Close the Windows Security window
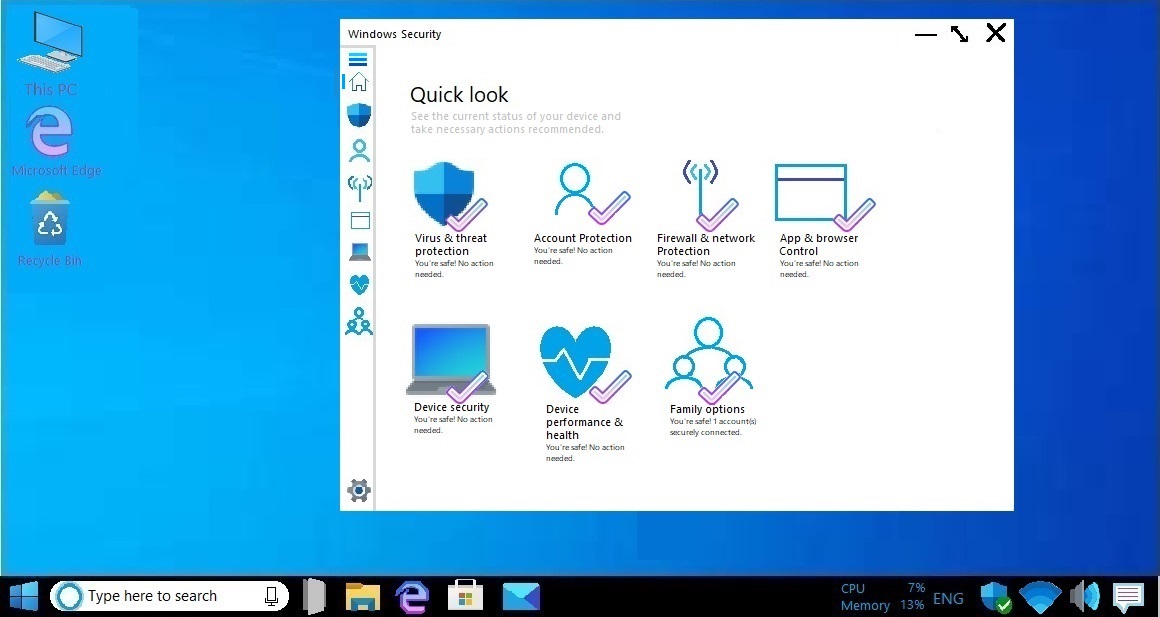Image resolution: width=1160 pixels, height=617 pixels. pos(996,33)
